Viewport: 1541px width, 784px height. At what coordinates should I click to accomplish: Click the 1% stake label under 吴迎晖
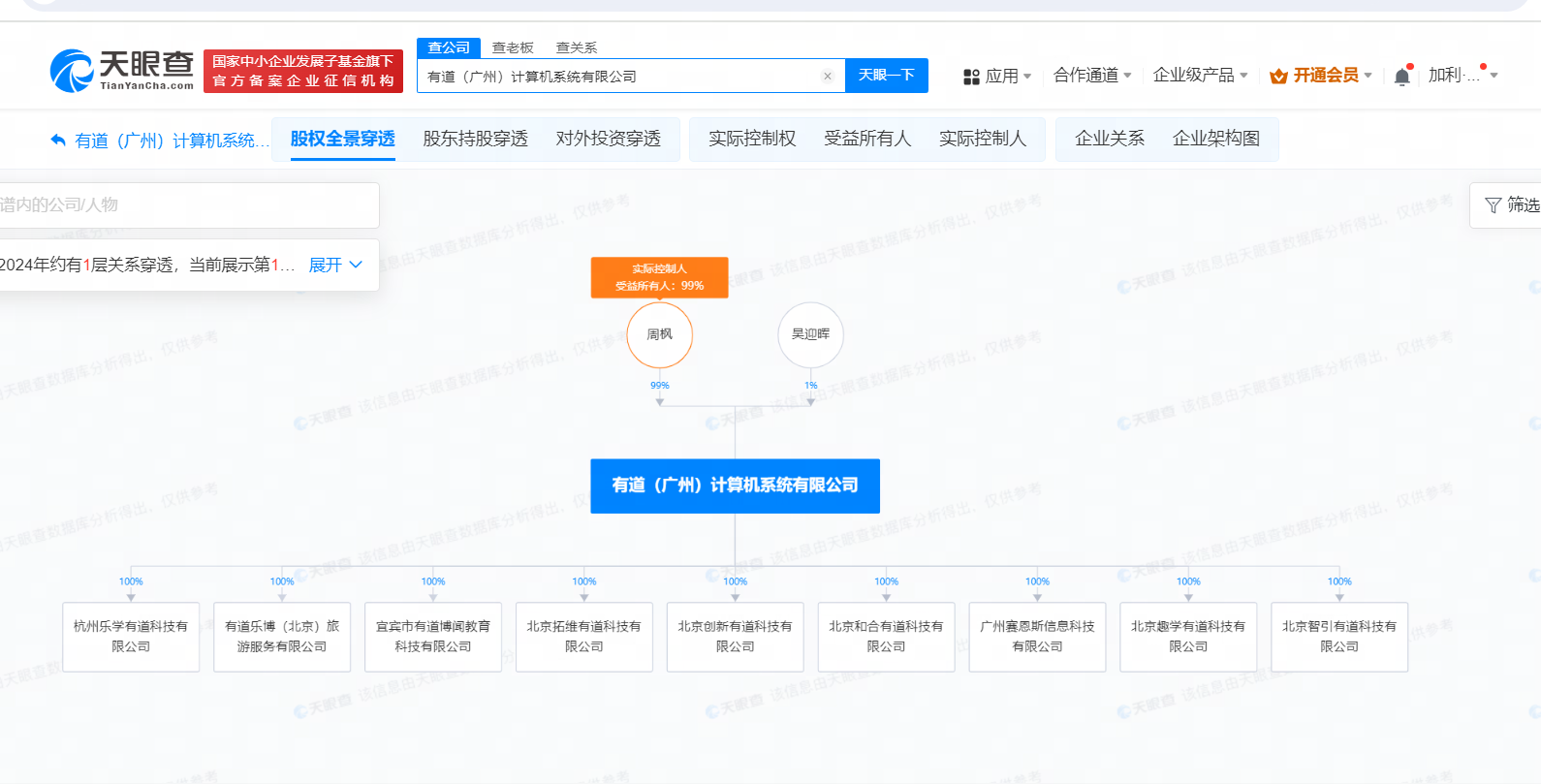coord(811,386)
